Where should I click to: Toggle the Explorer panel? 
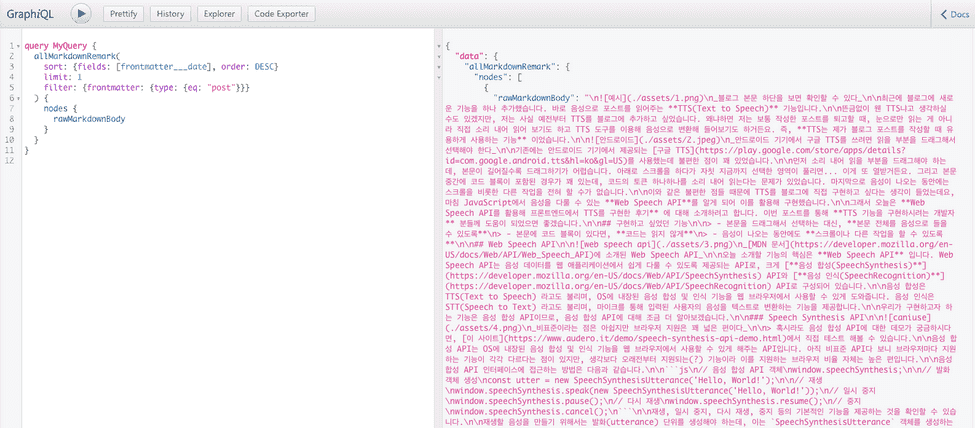tap(217, 14)
